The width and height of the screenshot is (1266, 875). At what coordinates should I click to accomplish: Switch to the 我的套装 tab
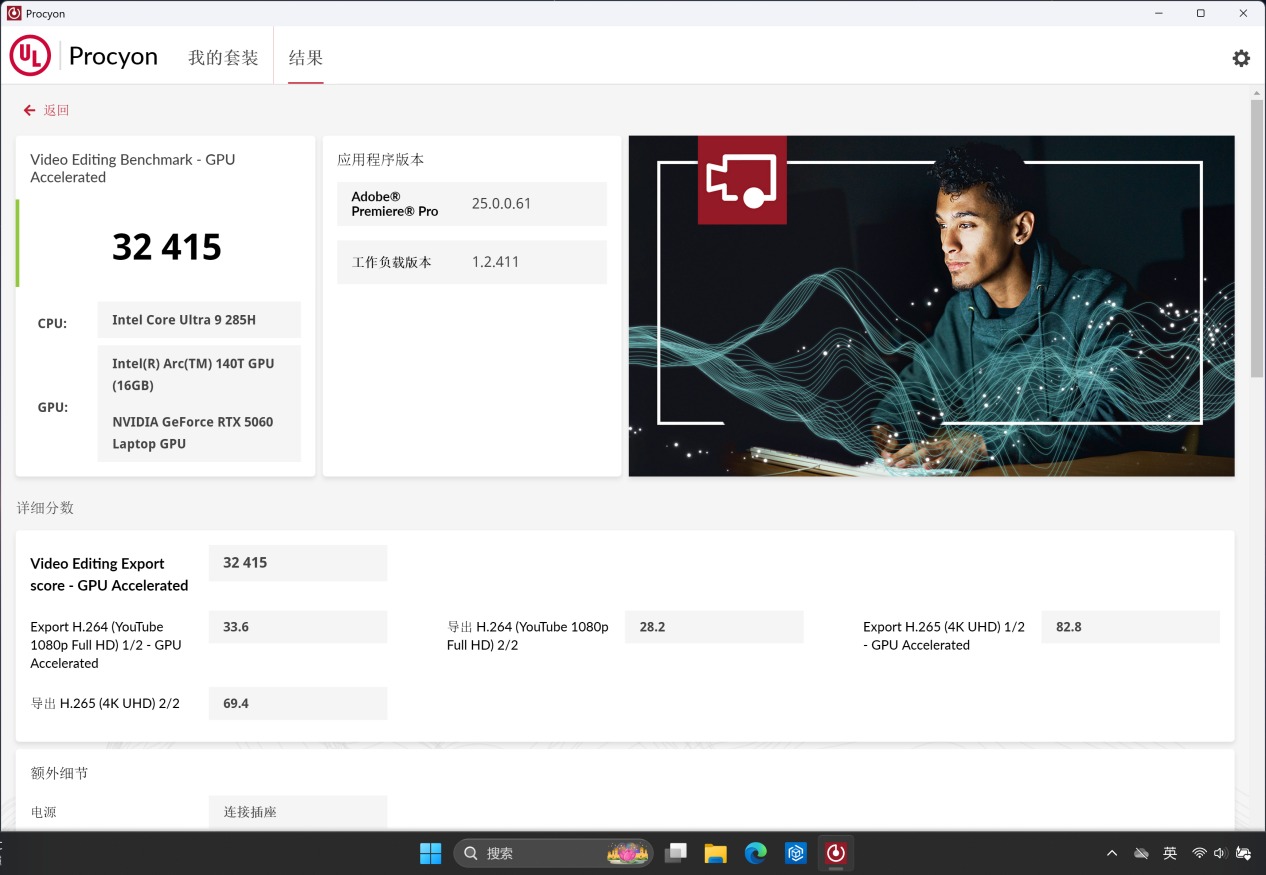(x=222, y=57)
